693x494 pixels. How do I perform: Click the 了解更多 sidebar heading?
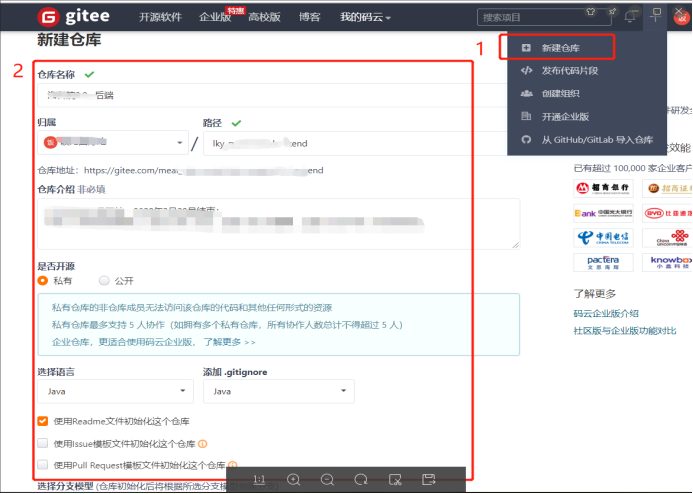tap(594, 293)
